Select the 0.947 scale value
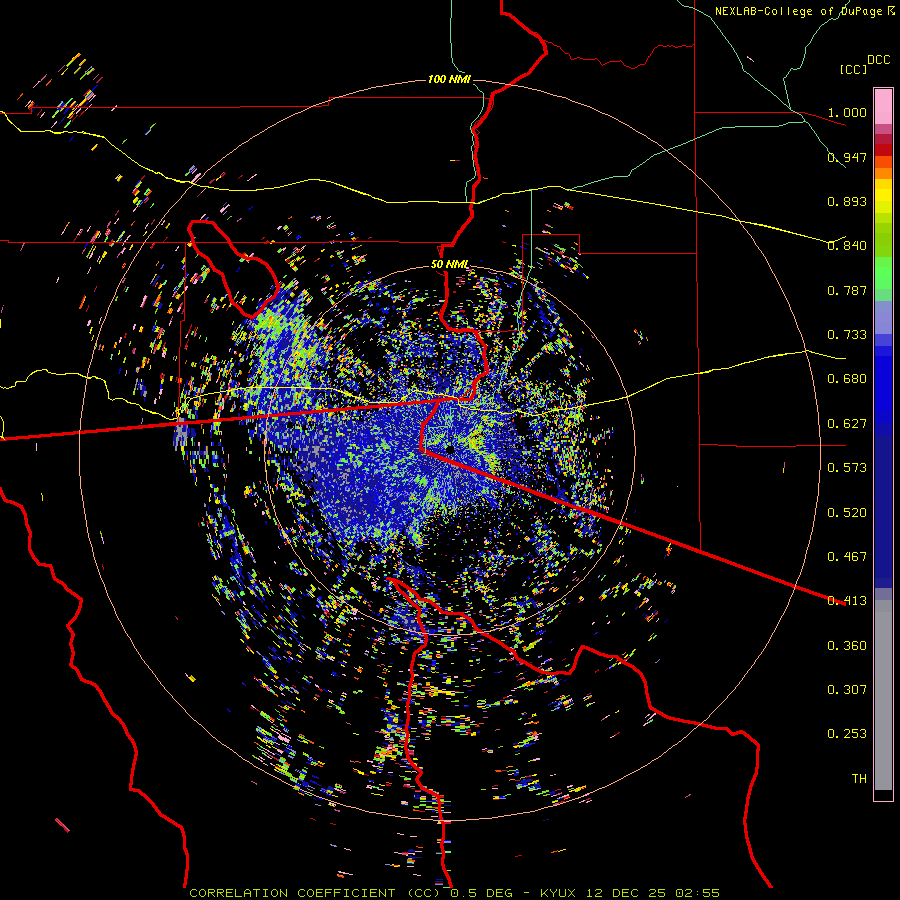 (x=847, y=157)
